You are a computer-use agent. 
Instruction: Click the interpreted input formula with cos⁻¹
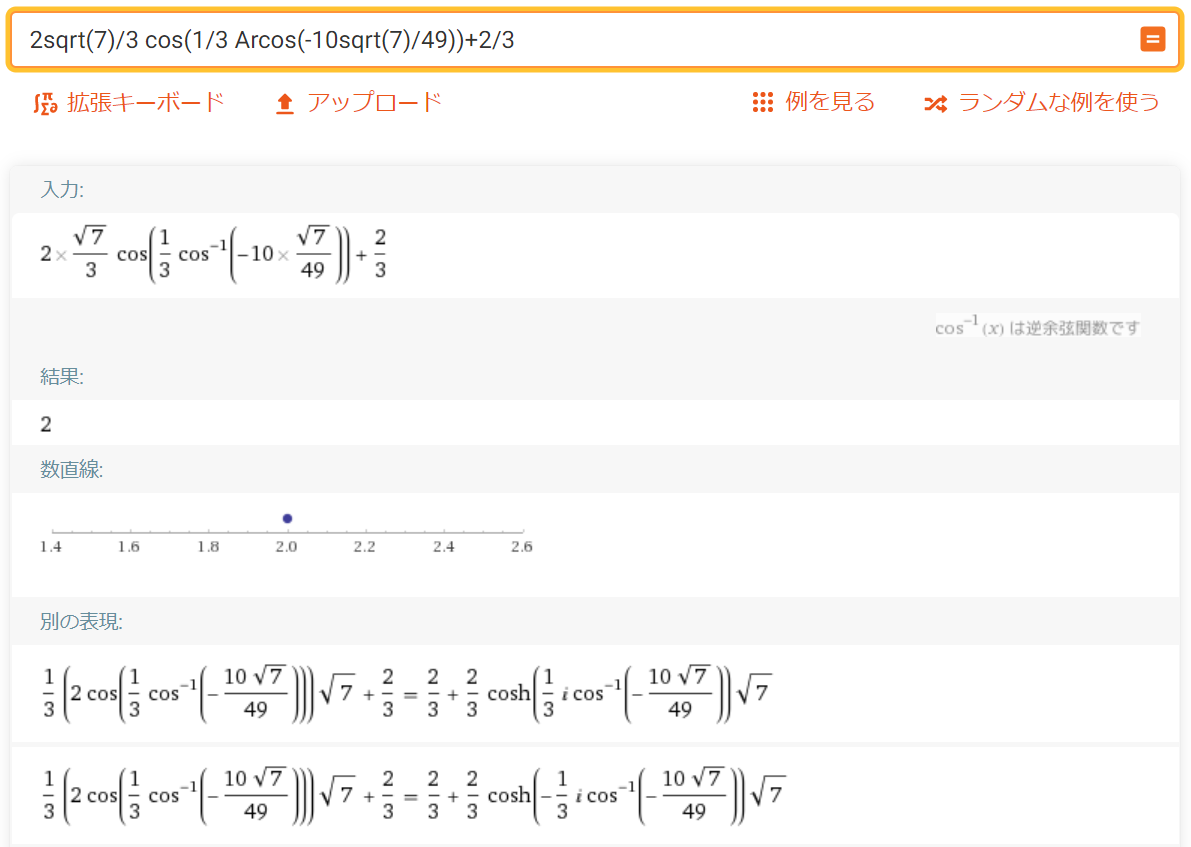pyautogui.click(x=213, y=254)
